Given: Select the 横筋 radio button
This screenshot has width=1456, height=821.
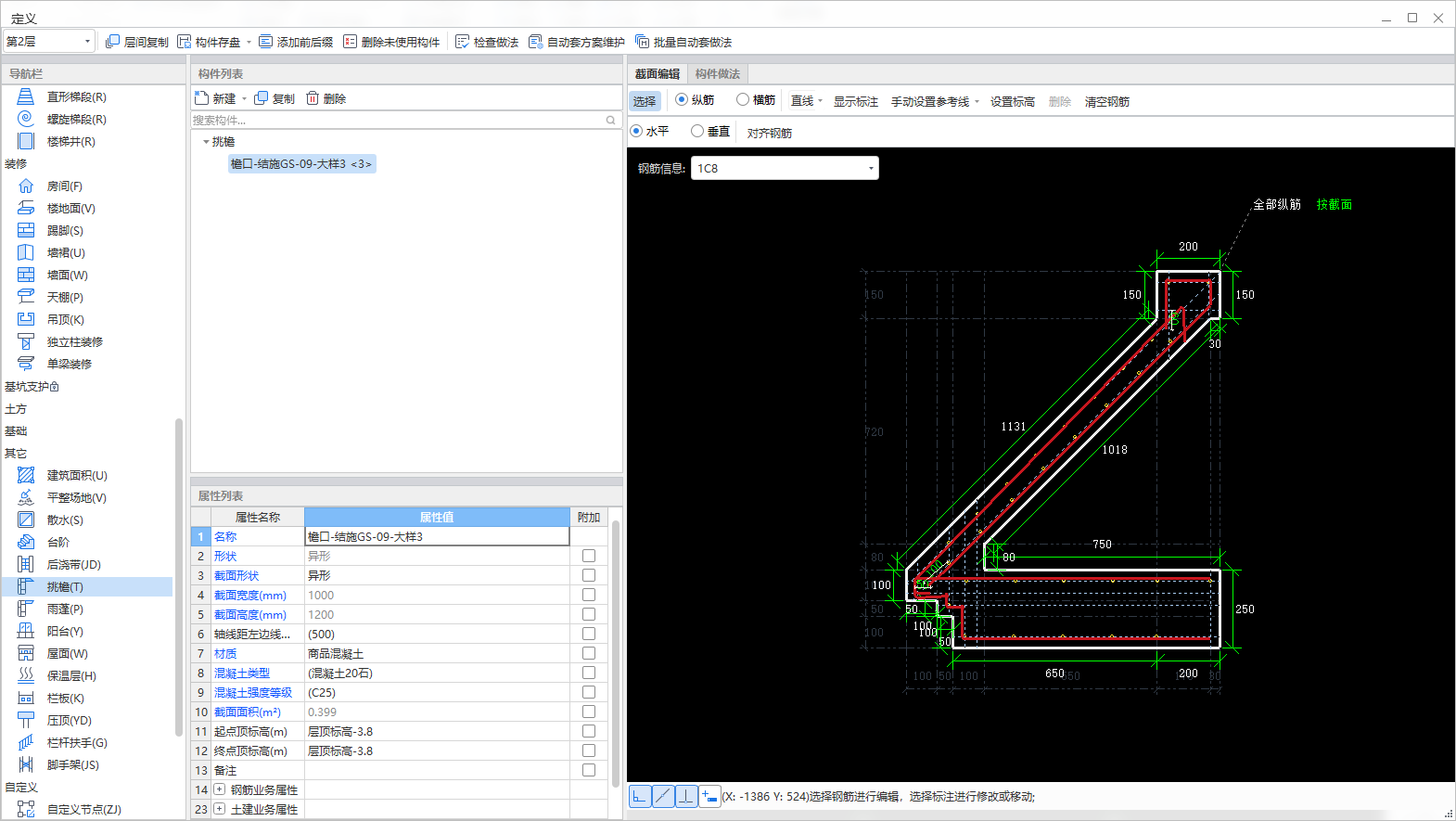Looking at the screenshot, I should [743, 99].
